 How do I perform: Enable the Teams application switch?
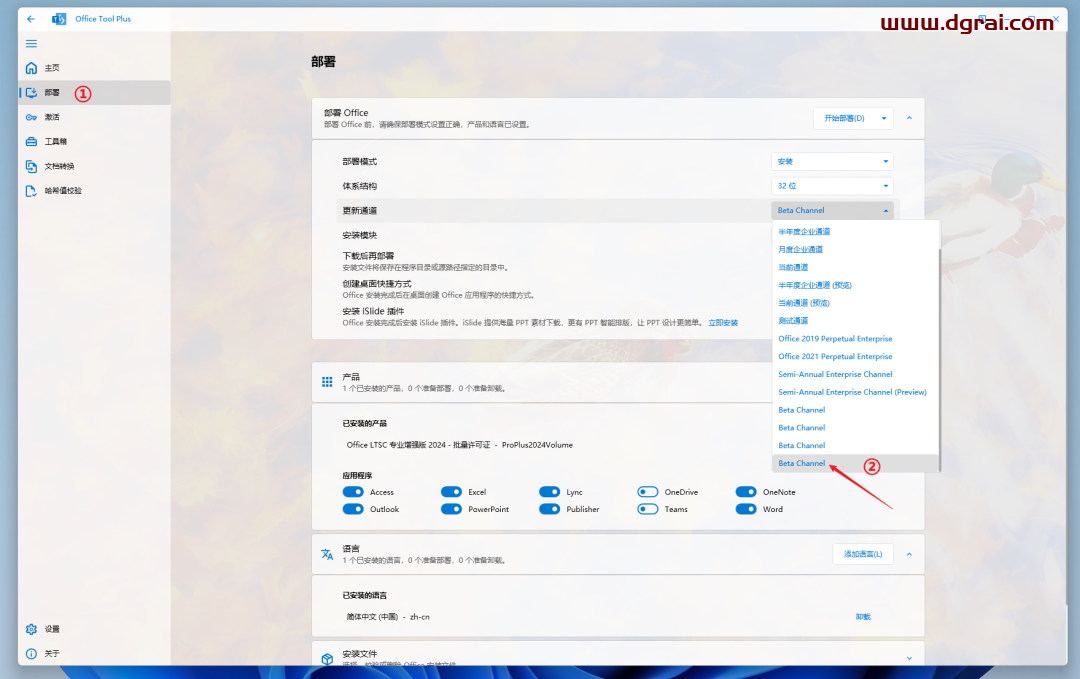coord(647,509)
